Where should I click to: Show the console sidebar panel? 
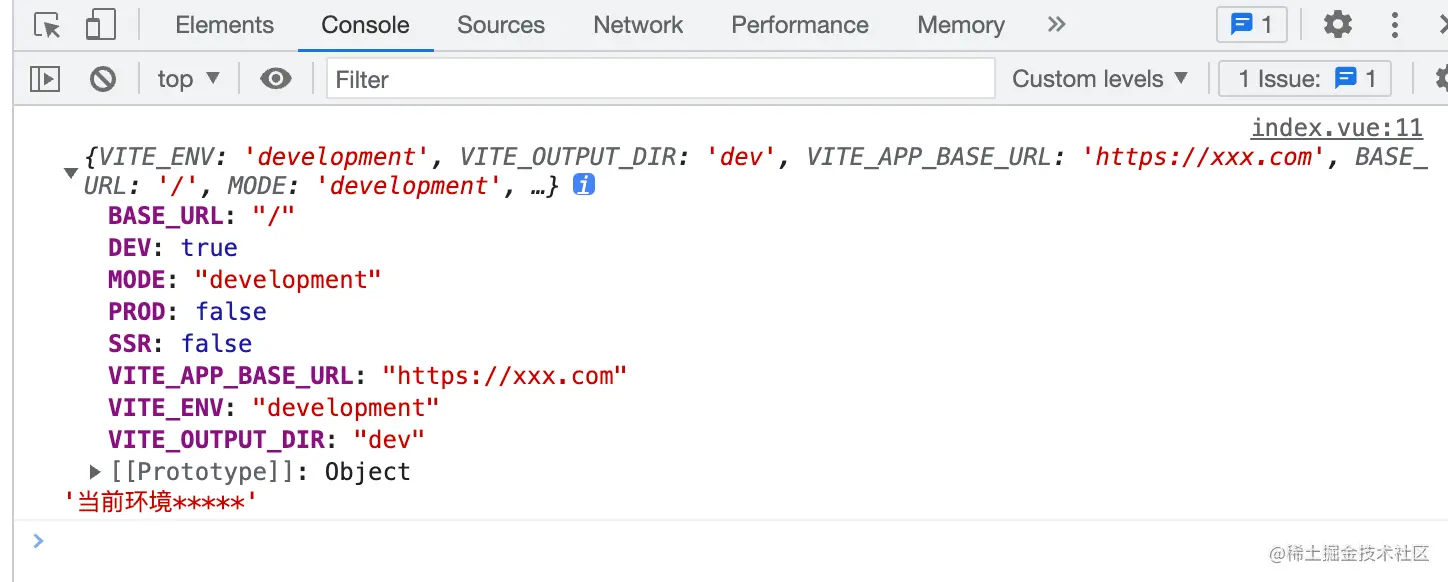(x=45, y=79)
